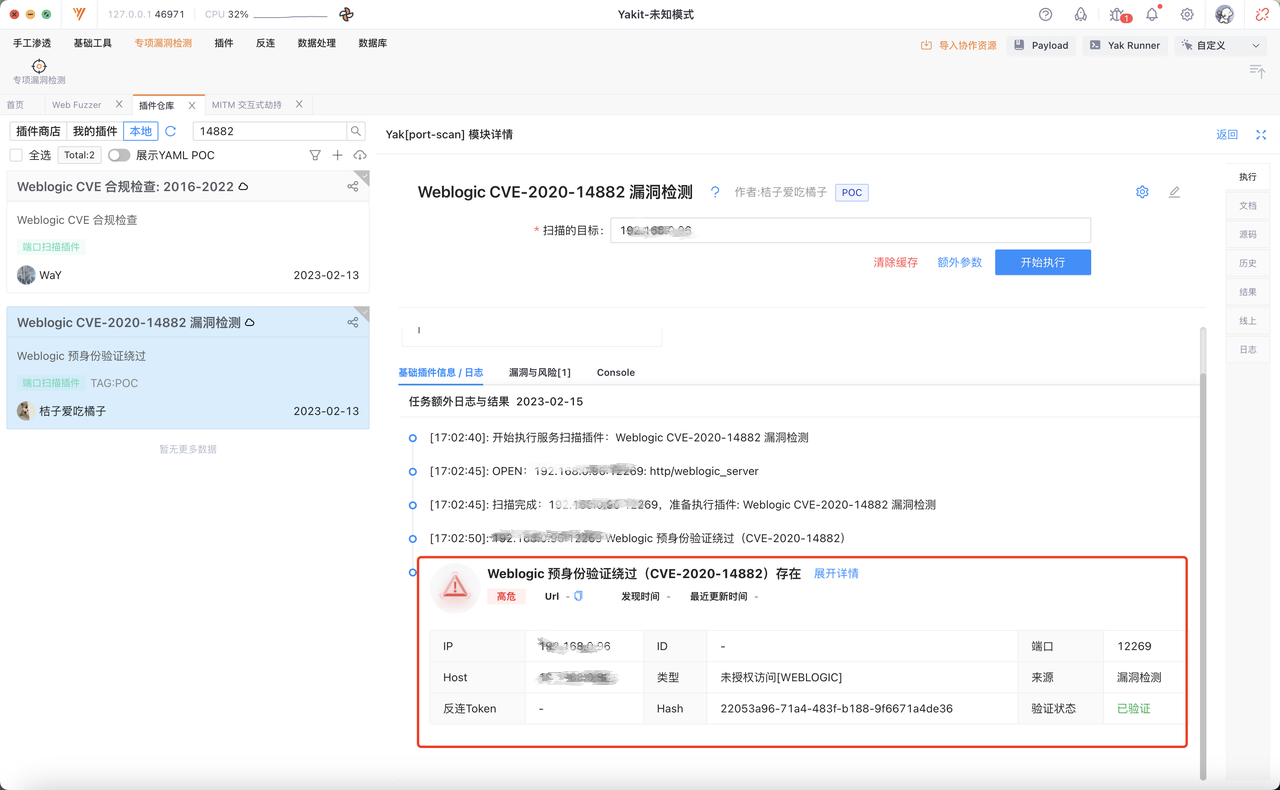Toggle selection corner of CVE 合规检查 card

coord(362,177)
